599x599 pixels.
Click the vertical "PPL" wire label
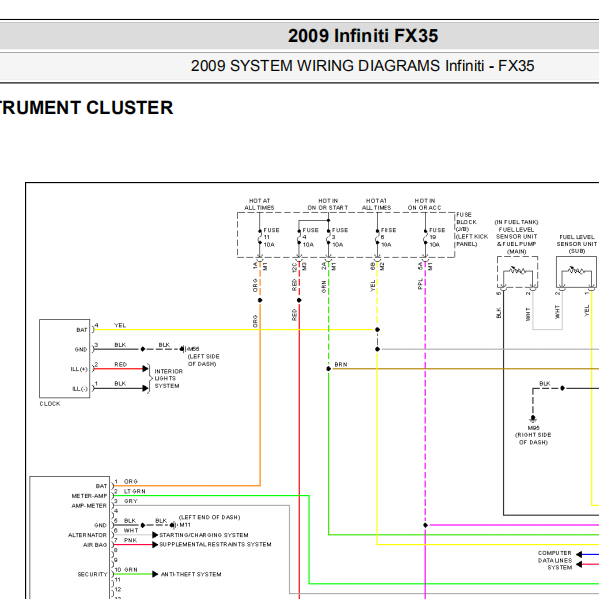(420, 284)
